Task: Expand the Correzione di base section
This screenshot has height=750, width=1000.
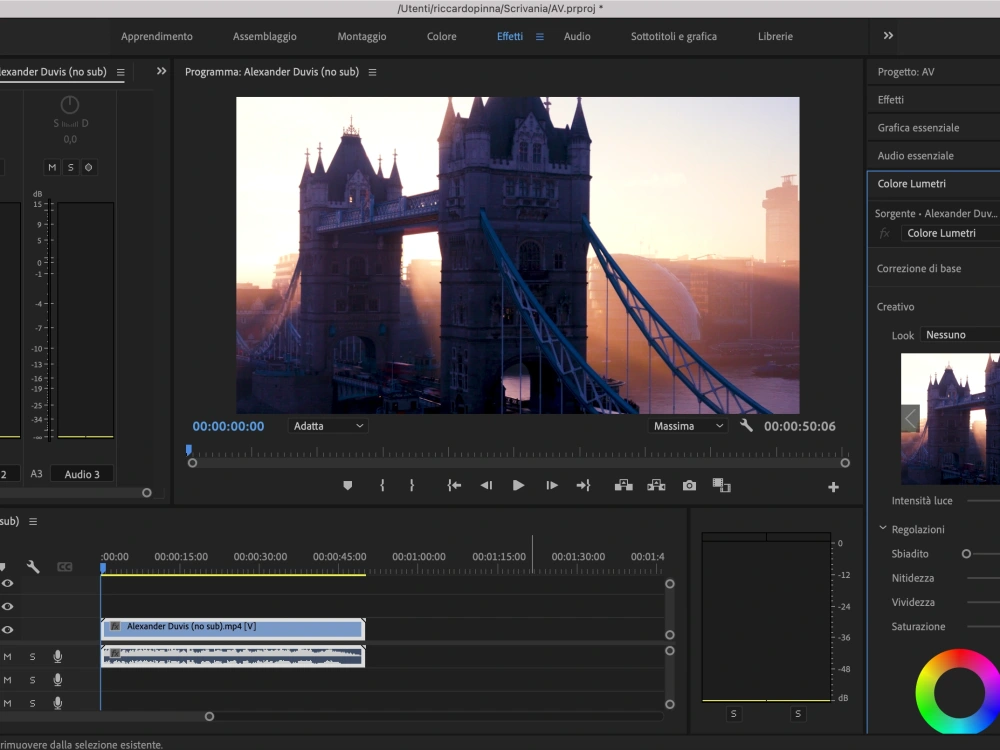Action: (918, 268)
